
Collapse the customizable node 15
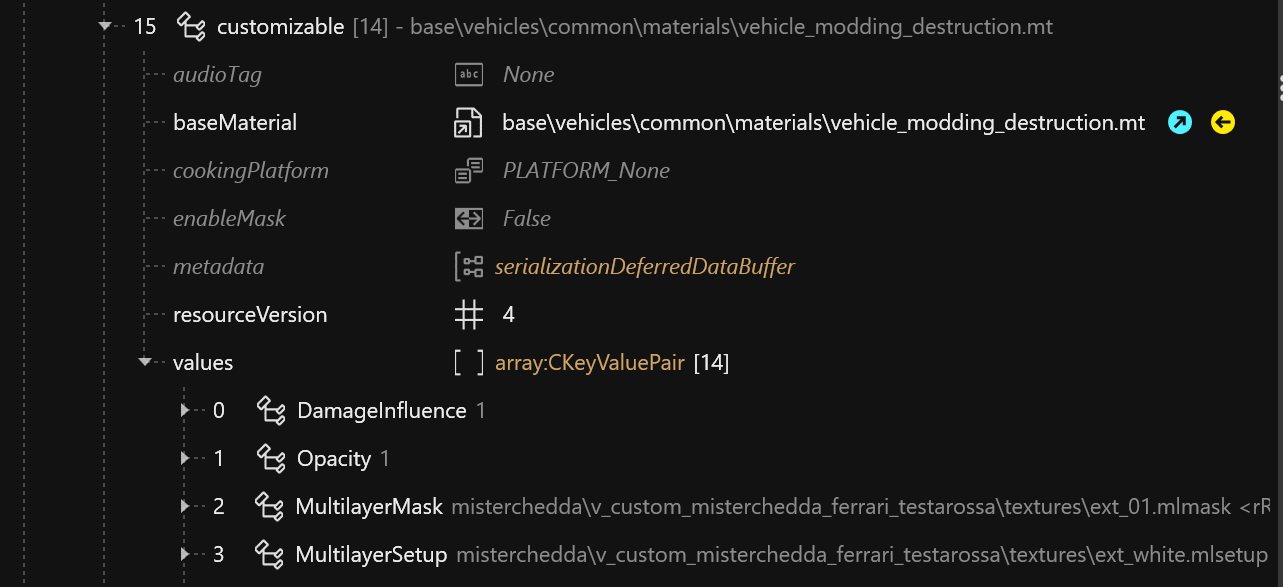pyautogui.click(x=106, y=27)
